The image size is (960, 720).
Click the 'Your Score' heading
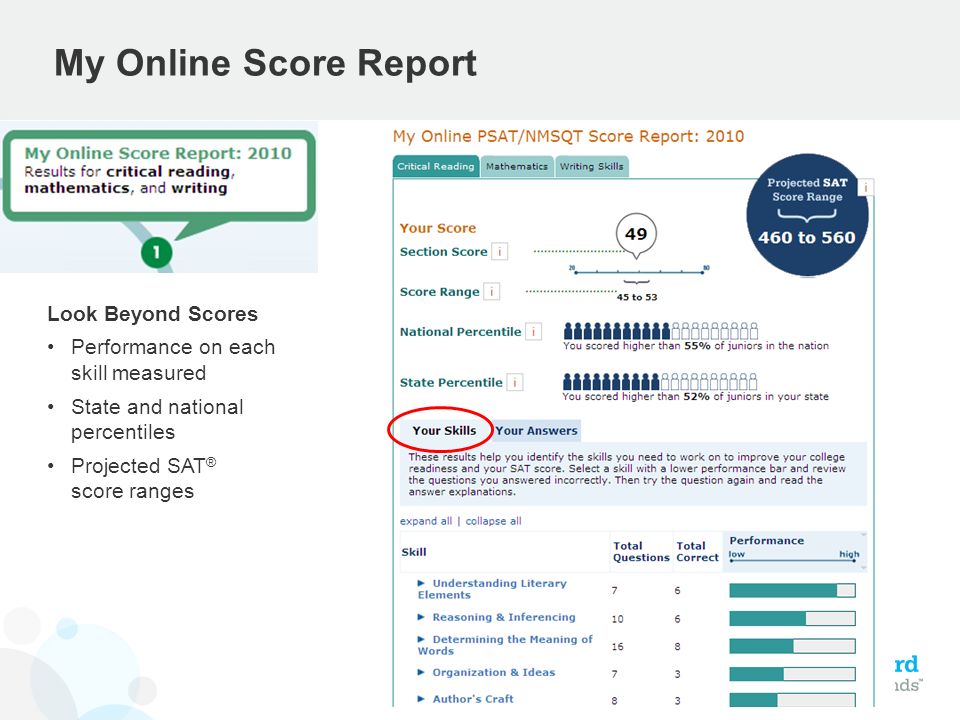438,228
